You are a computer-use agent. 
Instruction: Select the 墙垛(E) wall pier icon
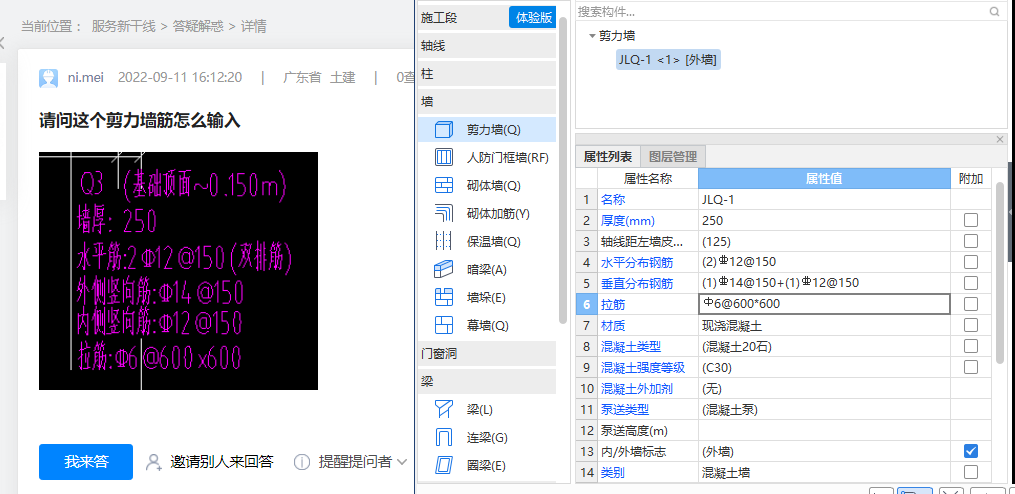click(x=443, y=297)
